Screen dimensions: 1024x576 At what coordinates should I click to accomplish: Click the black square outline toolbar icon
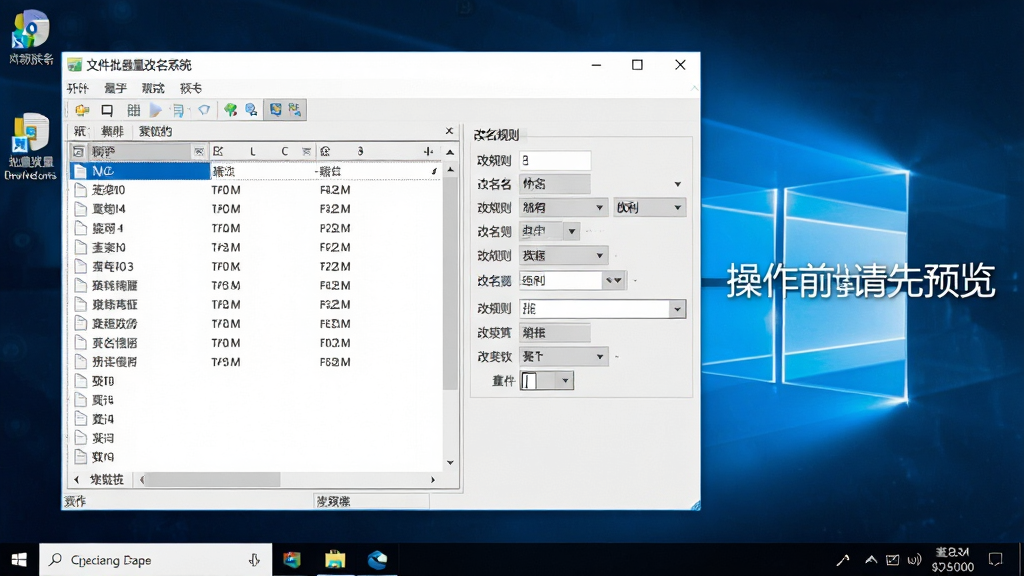click(107, 110)
